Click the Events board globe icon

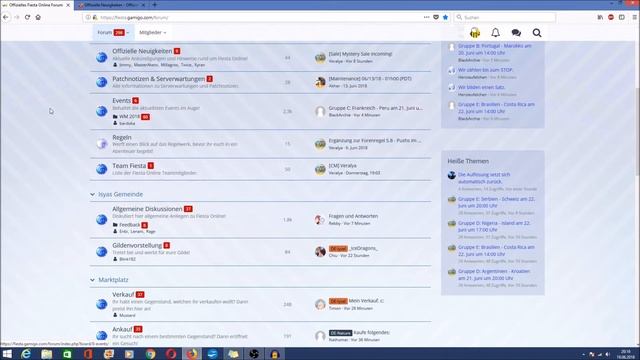click(x=102, y=111)
